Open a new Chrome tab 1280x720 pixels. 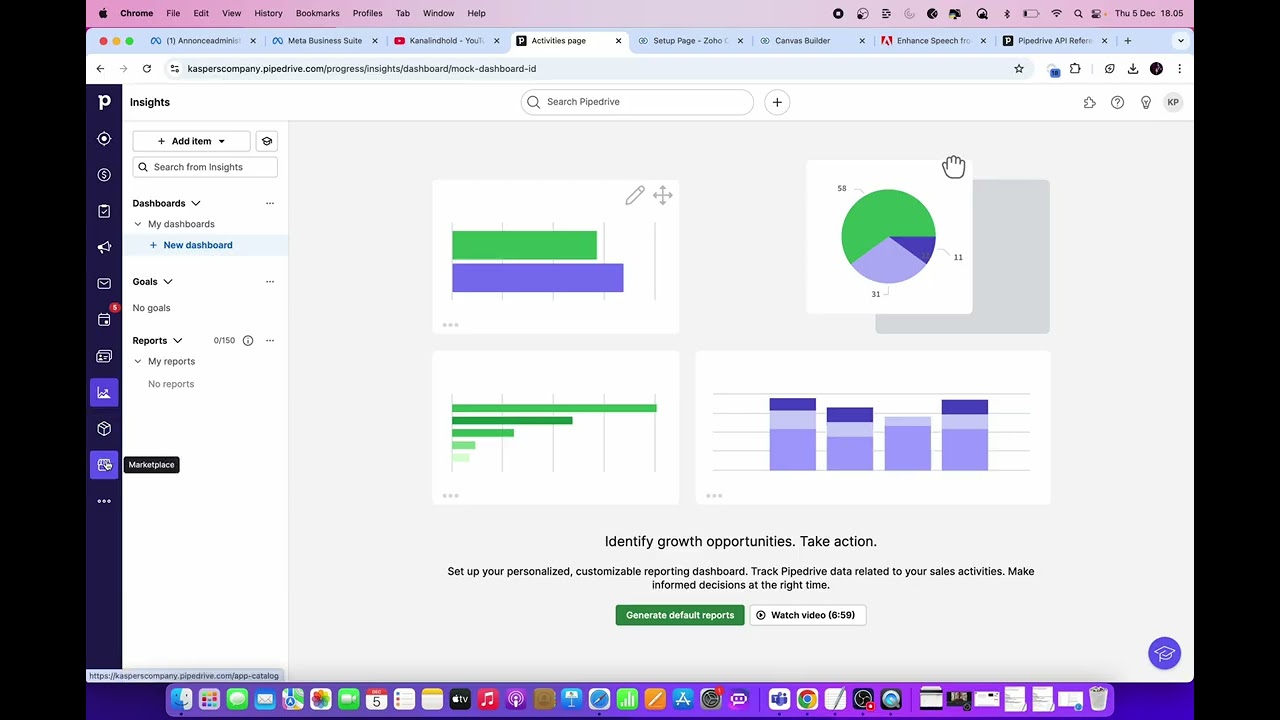point(1127,41)
